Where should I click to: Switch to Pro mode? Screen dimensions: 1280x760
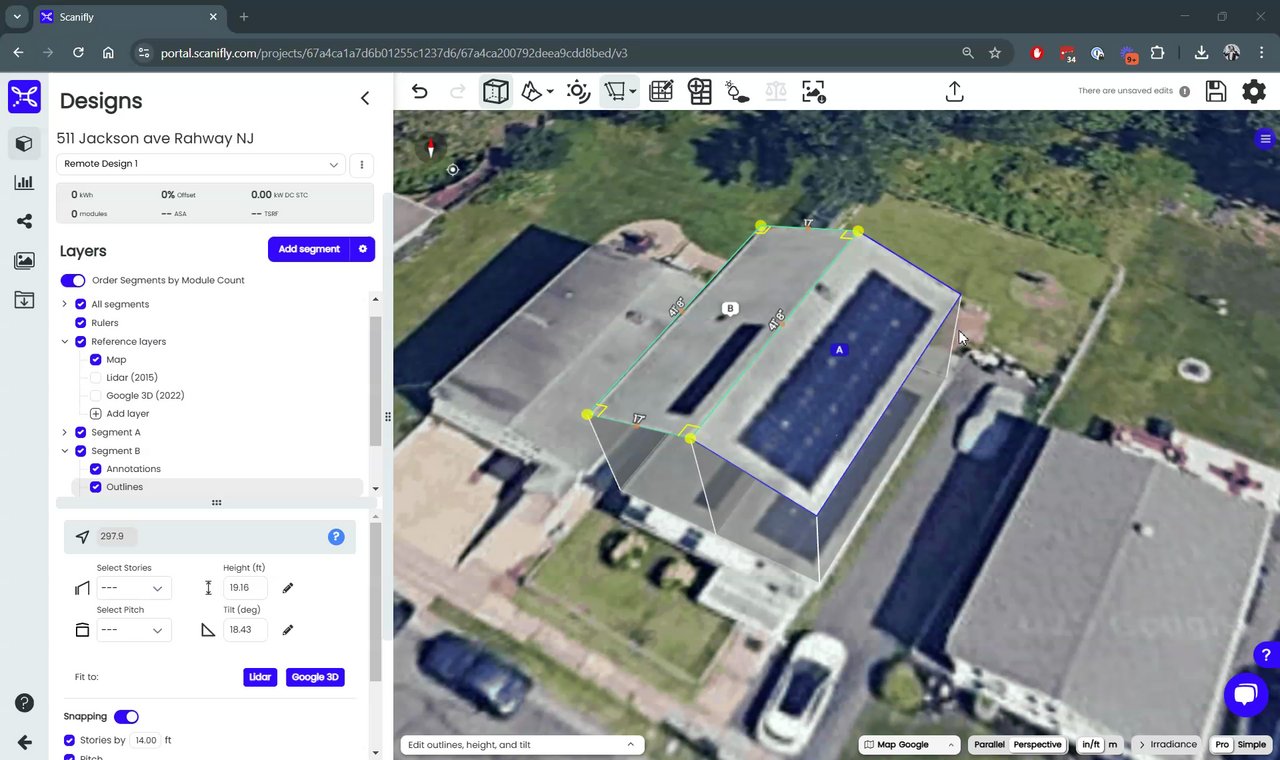[x=1222, y=745]
